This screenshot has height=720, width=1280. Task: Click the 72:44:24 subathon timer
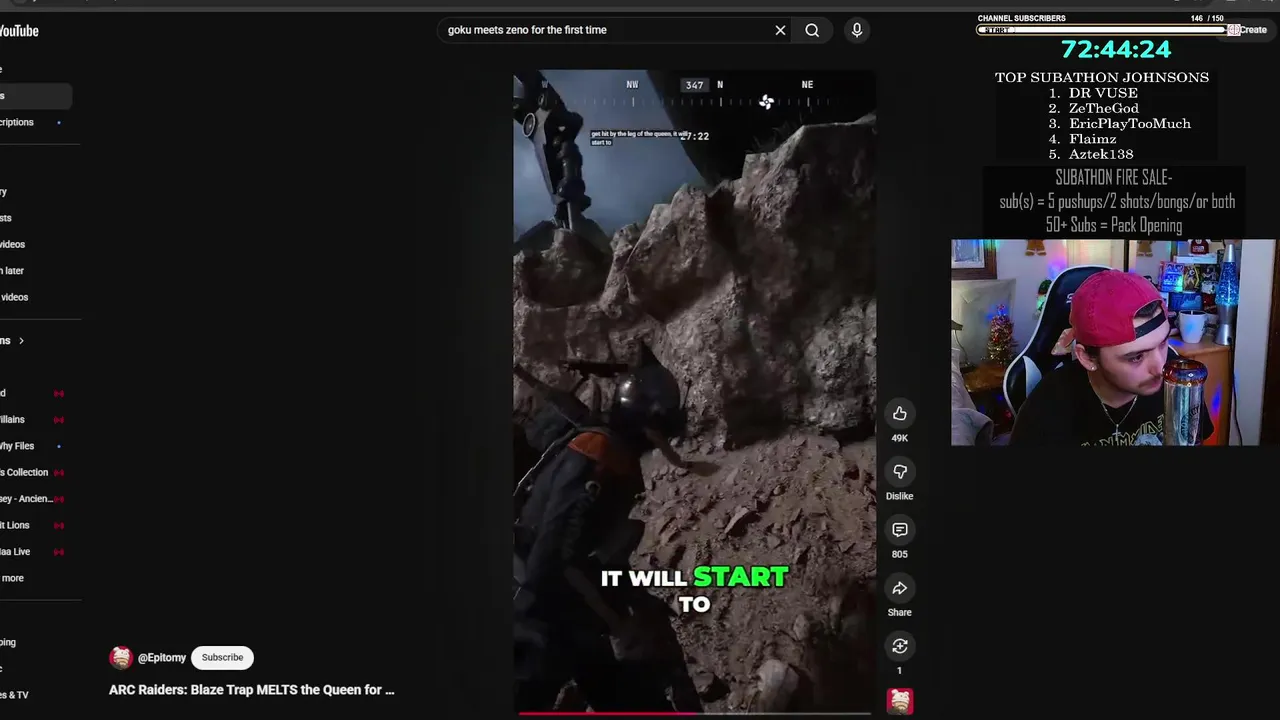click(x=1115, y=49)
